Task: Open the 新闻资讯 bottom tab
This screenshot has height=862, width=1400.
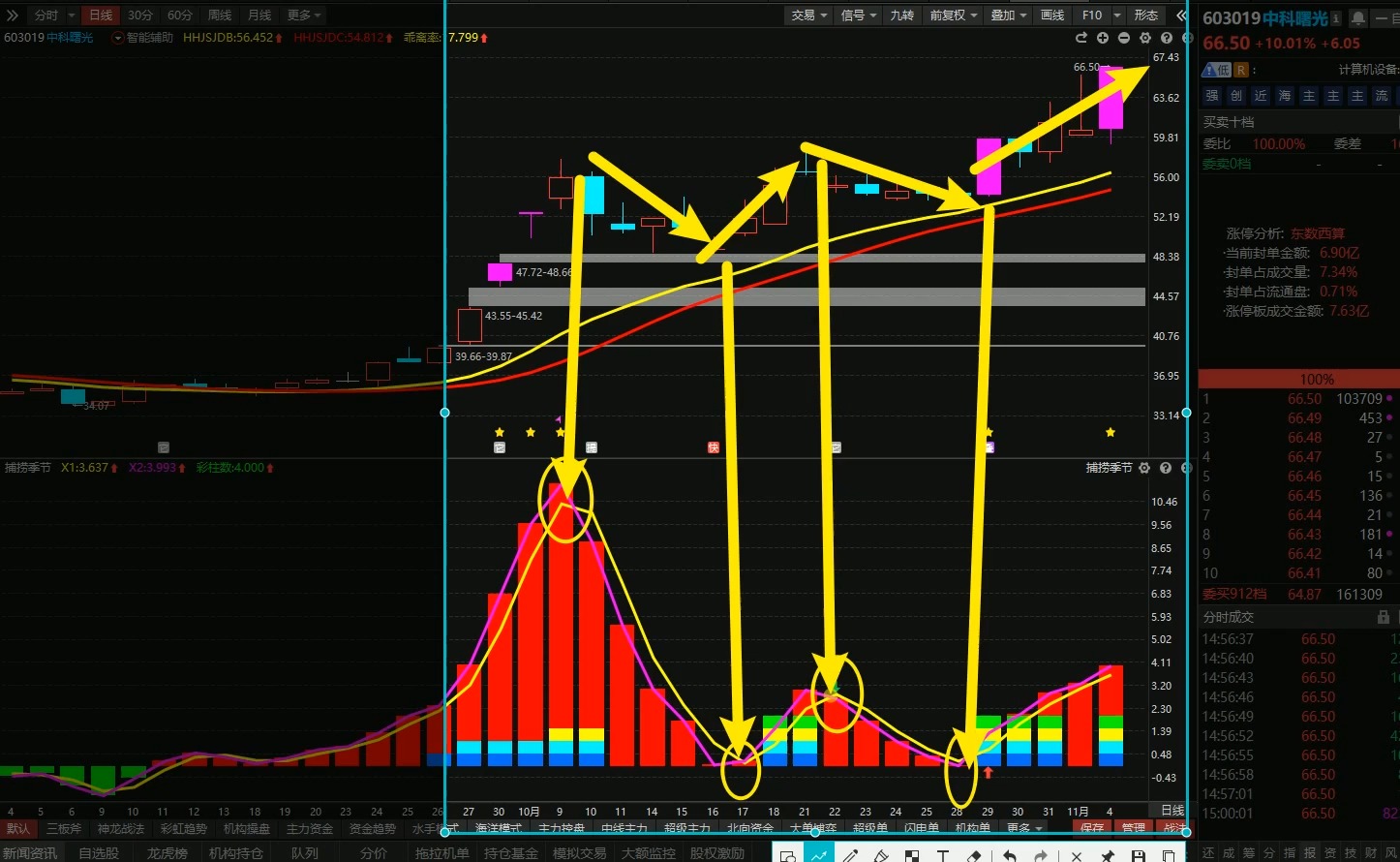Action: tap(29, 853)
